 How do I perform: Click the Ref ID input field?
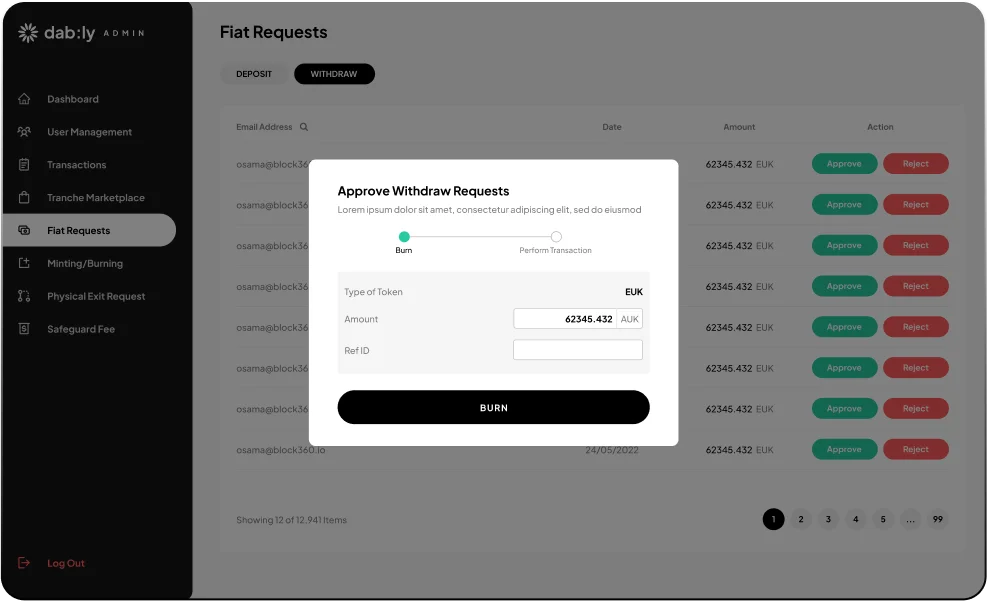(578, 350)
